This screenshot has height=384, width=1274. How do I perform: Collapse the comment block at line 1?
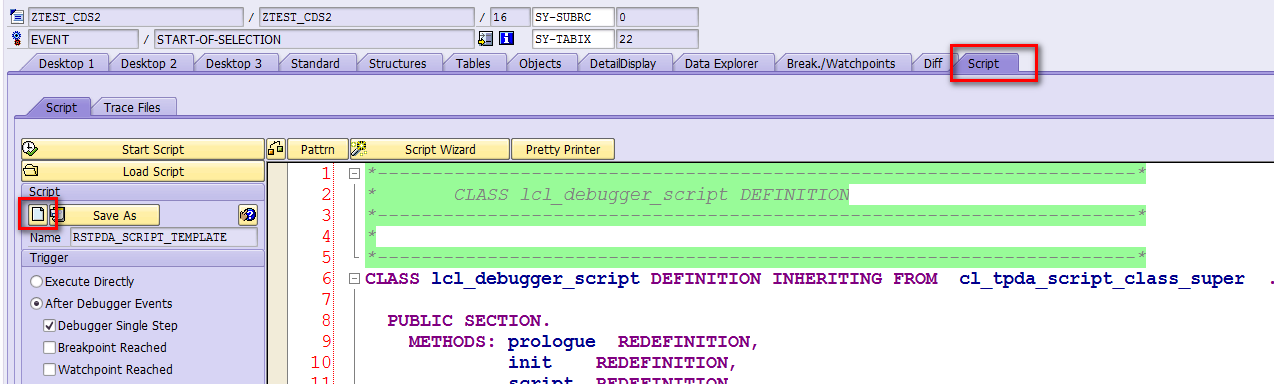click(x=354, y=173)
